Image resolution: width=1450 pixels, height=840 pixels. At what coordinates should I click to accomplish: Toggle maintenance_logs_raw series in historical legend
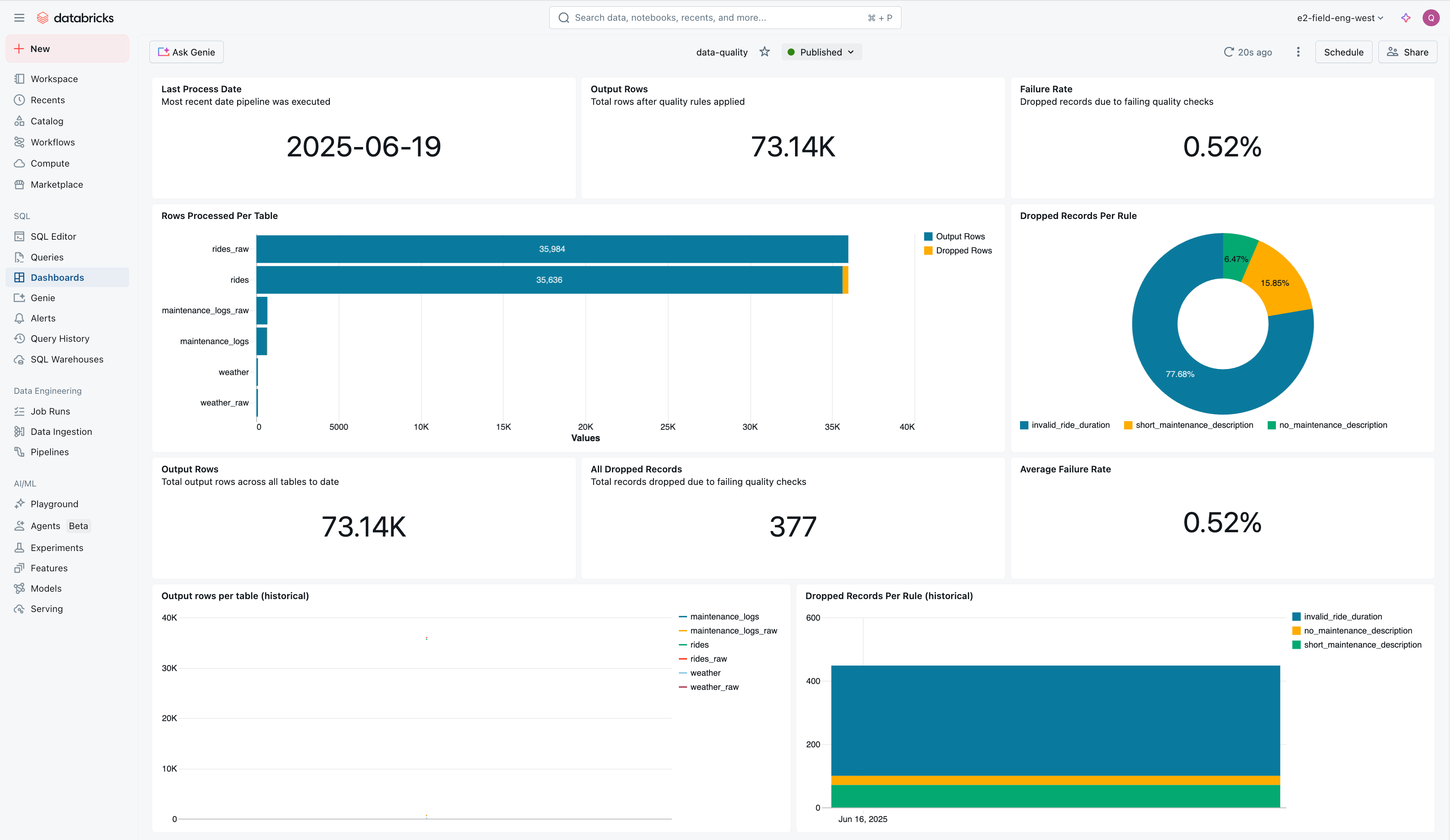728,631
